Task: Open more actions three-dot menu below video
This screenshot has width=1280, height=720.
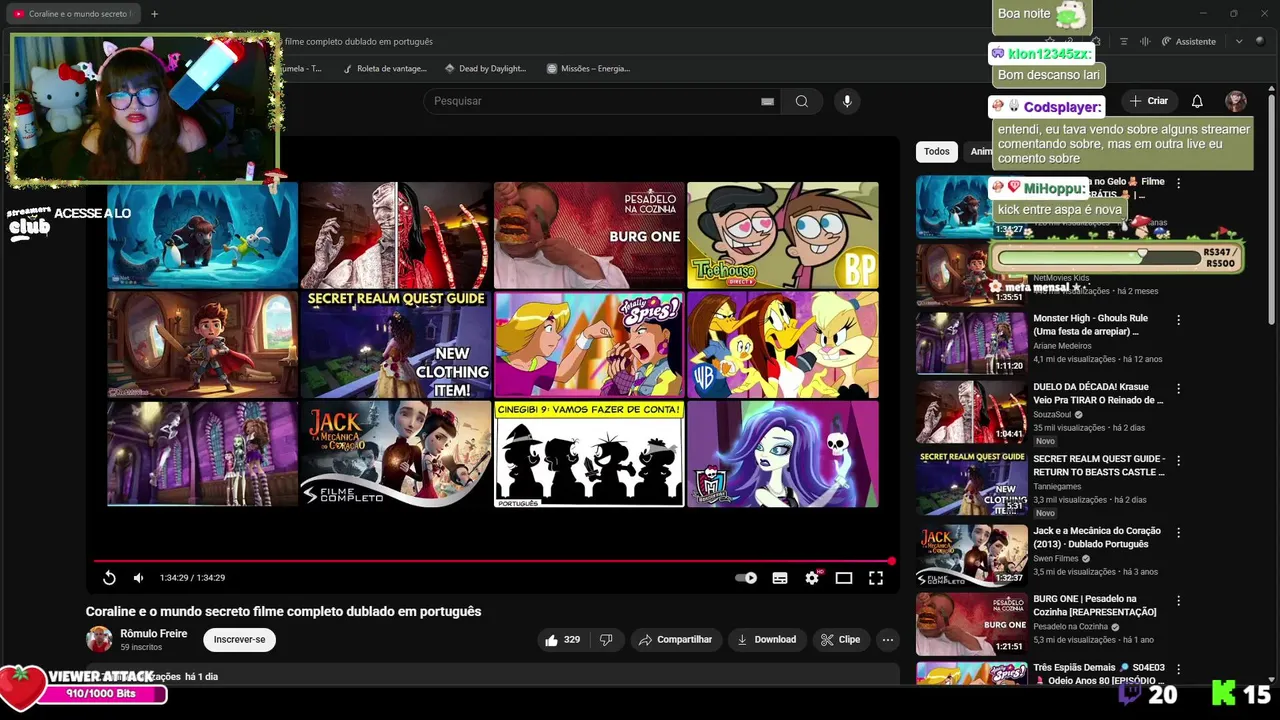Action: pyautogui.click(x=887, y=640)
